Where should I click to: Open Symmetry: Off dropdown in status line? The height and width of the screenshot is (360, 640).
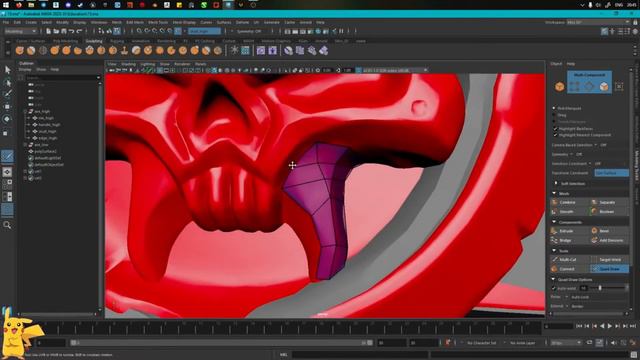click(249, 31)
